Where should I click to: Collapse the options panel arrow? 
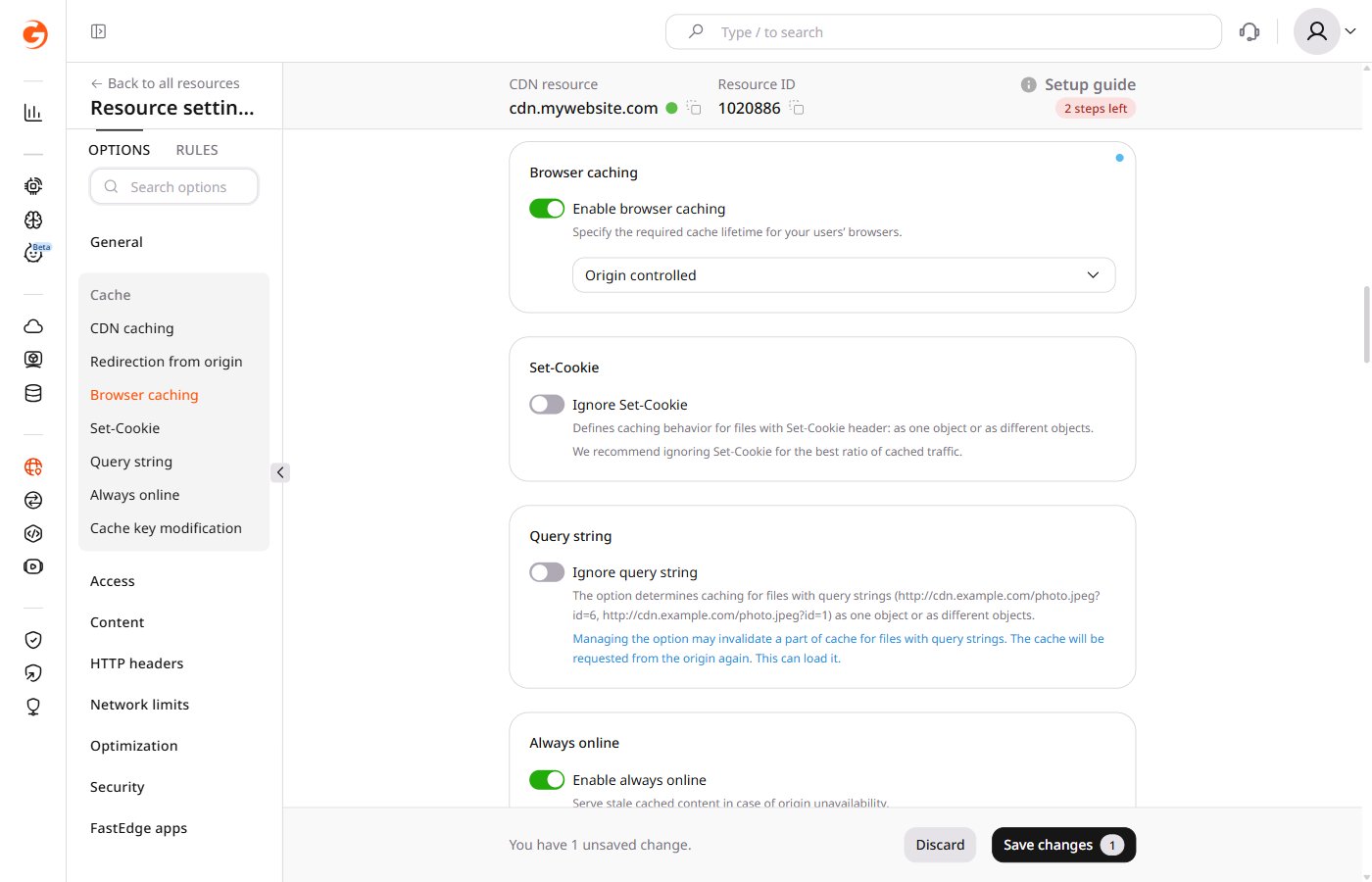point(280,472)
